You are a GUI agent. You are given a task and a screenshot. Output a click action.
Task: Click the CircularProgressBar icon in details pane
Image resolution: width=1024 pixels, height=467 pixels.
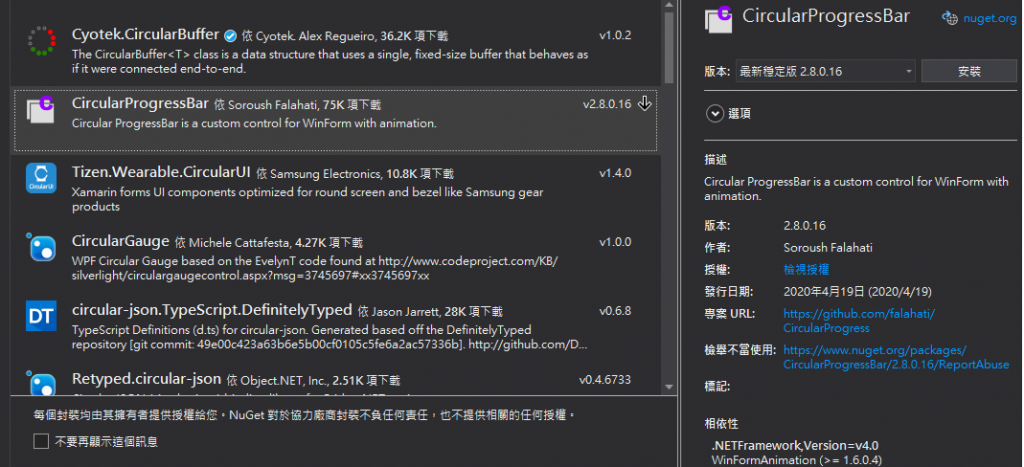pyautogui.click(x=719, y=18)
